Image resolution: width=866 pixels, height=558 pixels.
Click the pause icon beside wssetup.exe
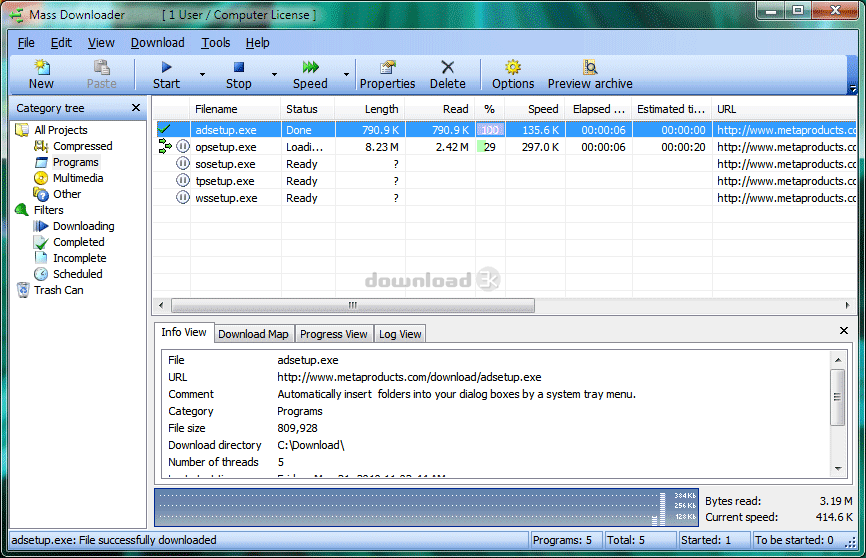pyautogui.click(x=183, y=198)
